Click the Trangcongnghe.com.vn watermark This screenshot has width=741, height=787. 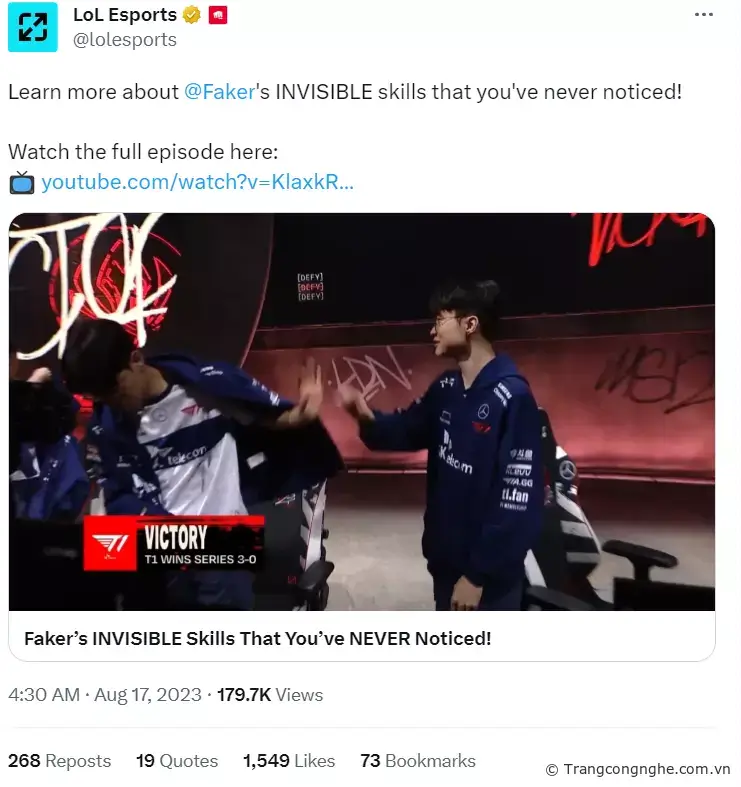[x=638, y=769]
